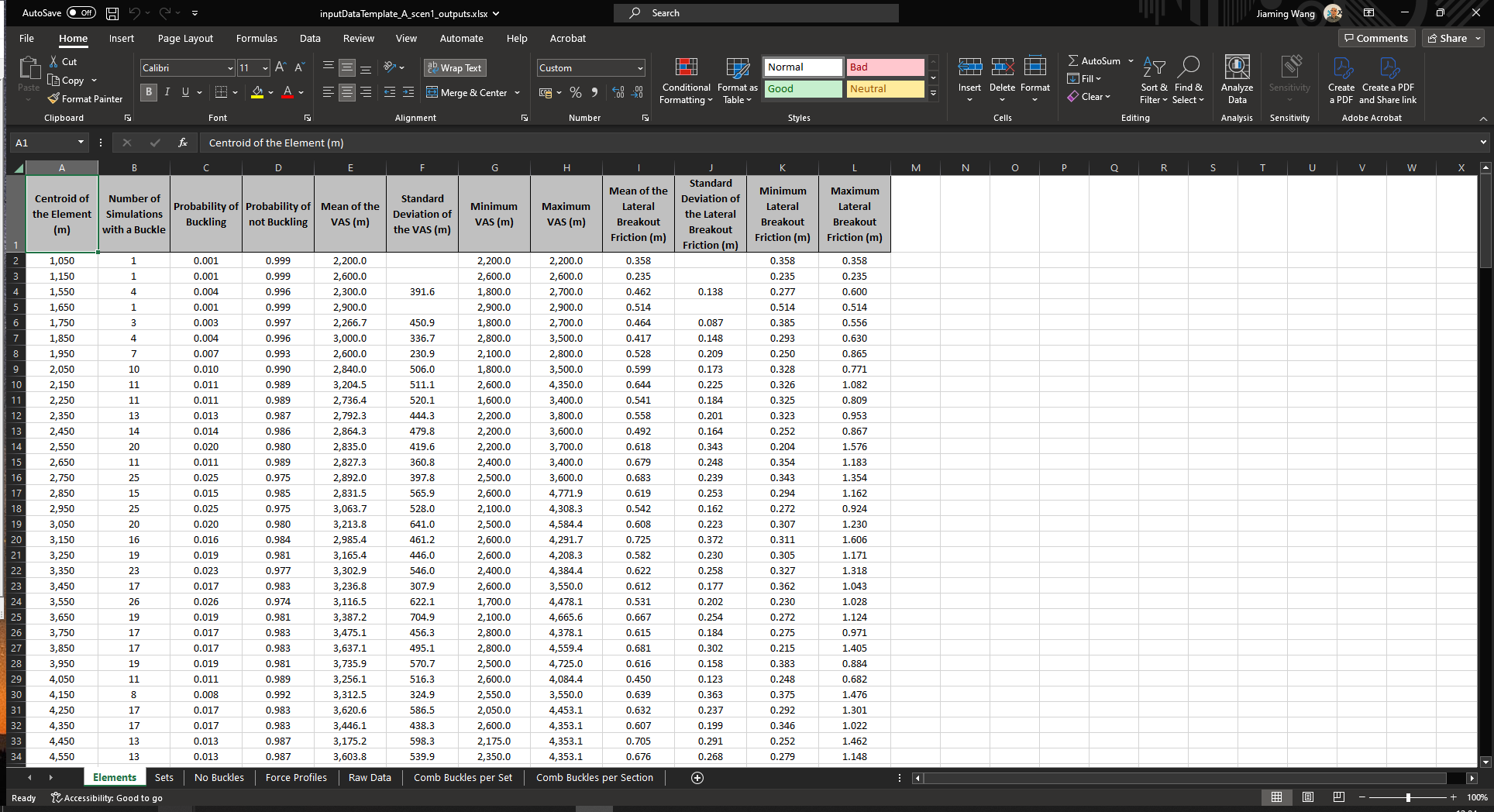Click the Comma Style icon
The image size is (1494, 812).
pos(594,92)
